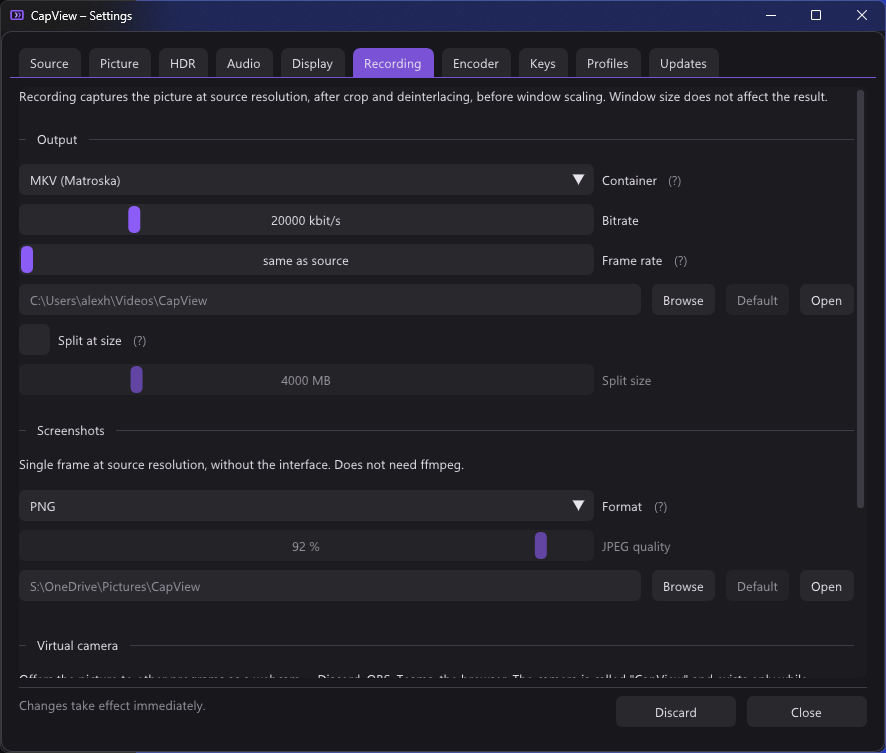Browse for the screenshots folder
Viewport: 886px width, 753px height.
tap(683, 586)
